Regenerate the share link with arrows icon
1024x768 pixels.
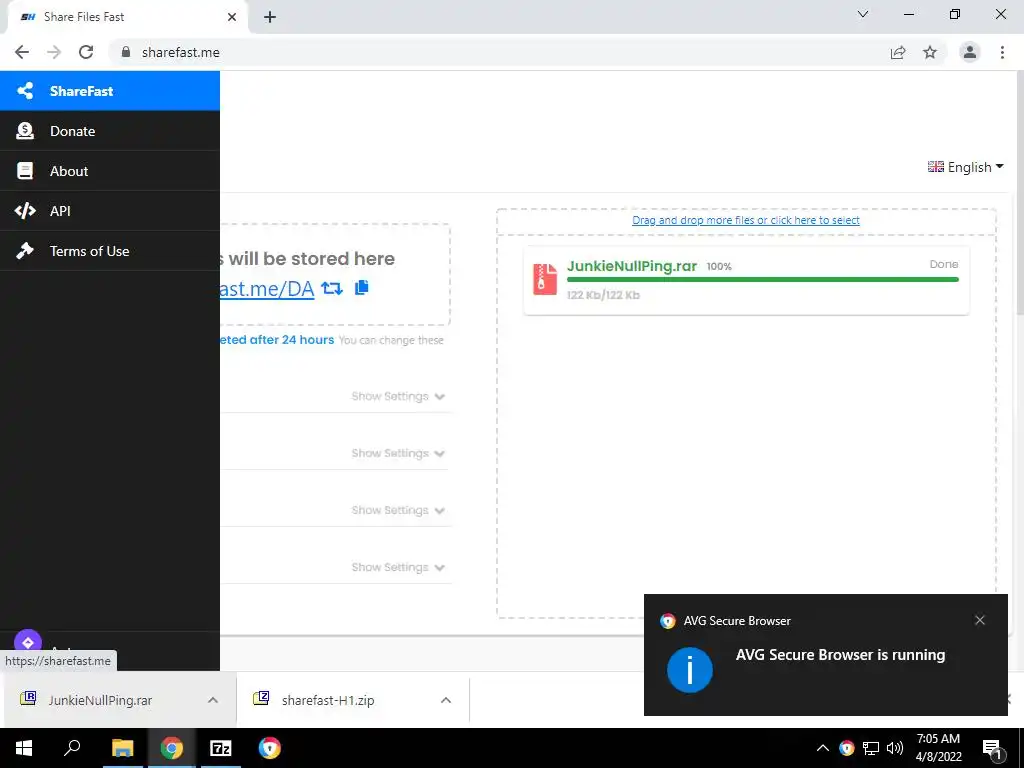pos(332,288)
